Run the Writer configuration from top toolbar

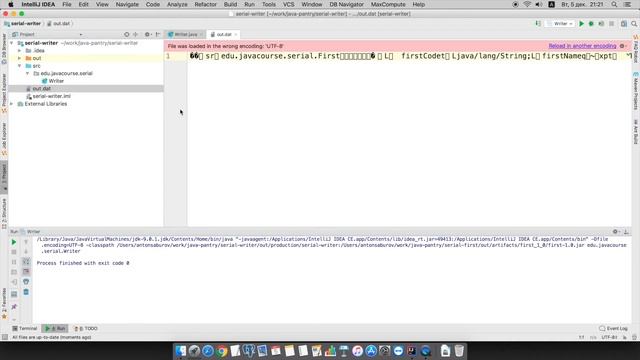coord(582,24)
